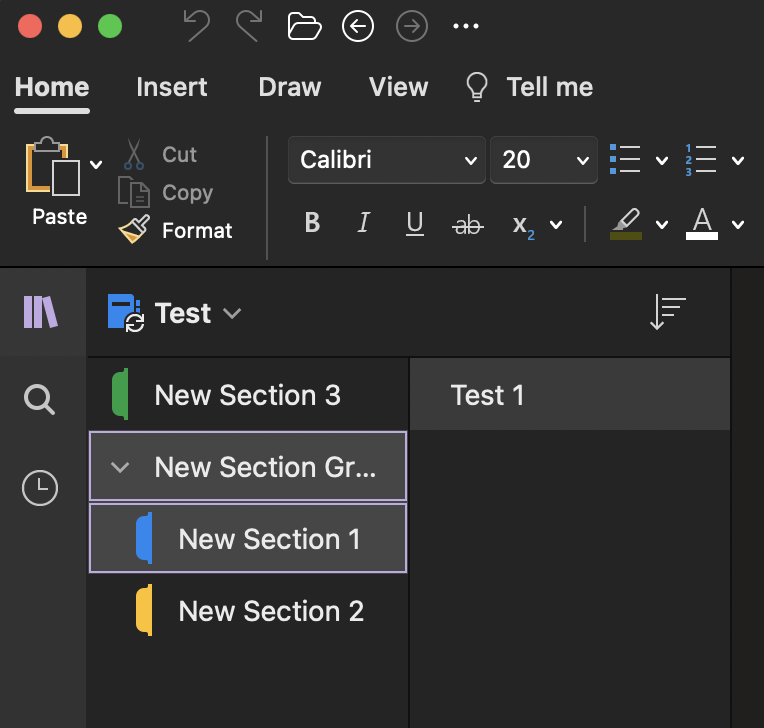This screenshot has width=764, height=728.
Task: Select the New Section Gr... group
Action: click(248, 466)
